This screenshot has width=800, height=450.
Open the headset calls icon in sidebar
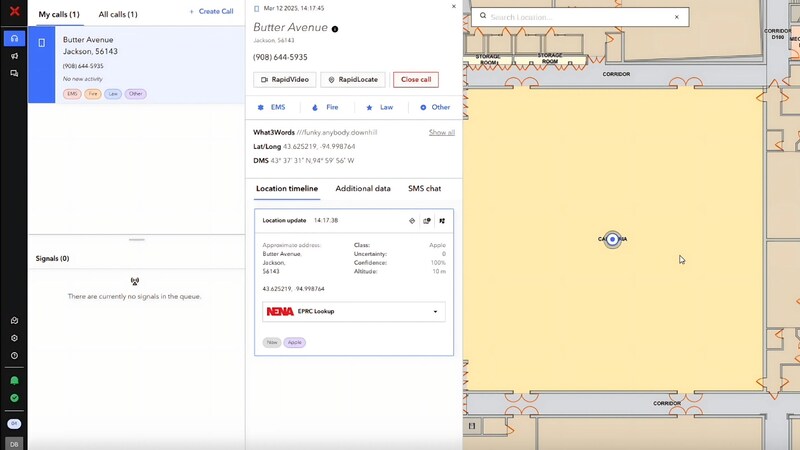[x=14, y=38]
